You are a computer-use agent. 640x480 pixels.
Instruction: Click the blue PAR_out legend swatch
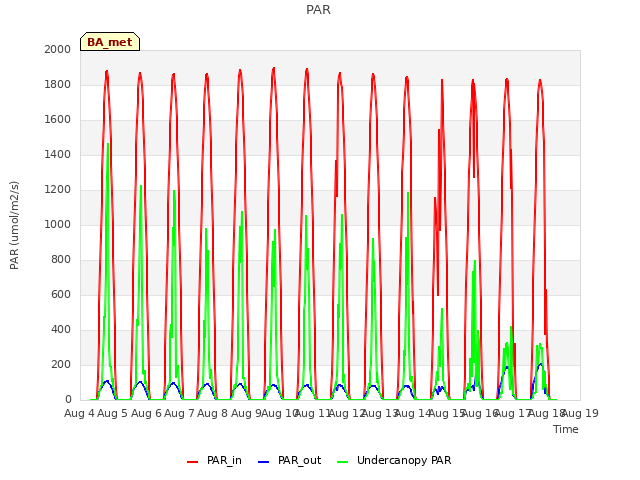(x=264, y=462)
